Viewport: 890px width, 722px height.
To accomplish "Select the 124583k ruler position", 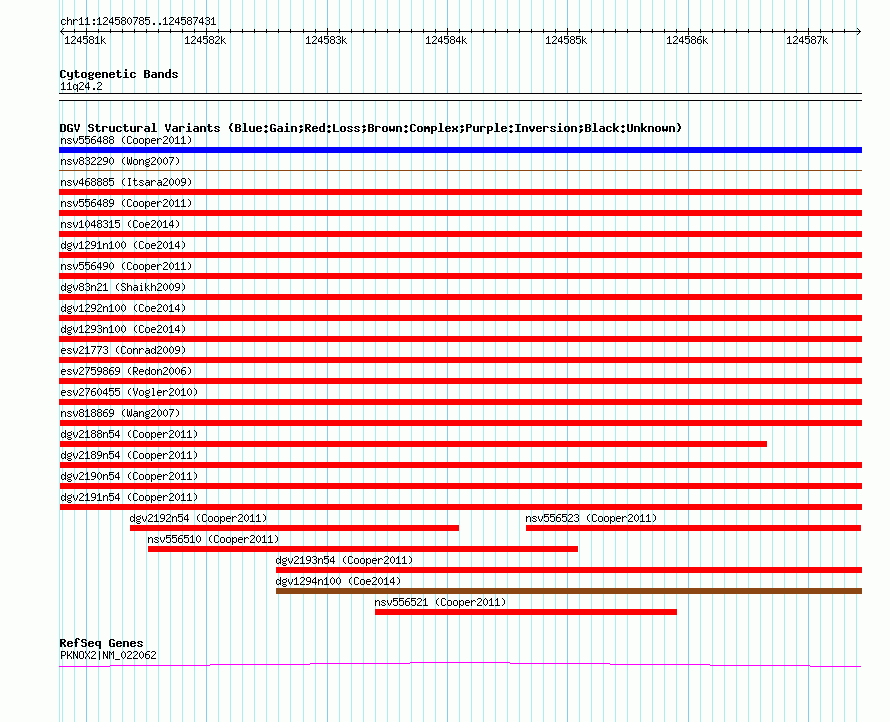I will pyautogui.click(x=326, y=40).
